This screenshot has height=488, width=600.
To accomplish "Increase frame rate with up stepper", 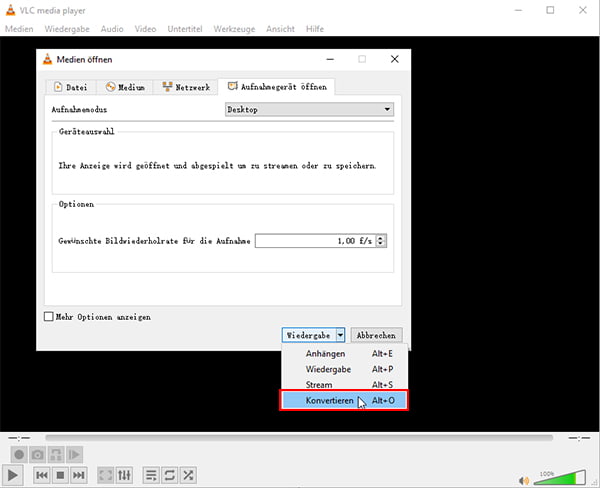I will tap(380, 238).
